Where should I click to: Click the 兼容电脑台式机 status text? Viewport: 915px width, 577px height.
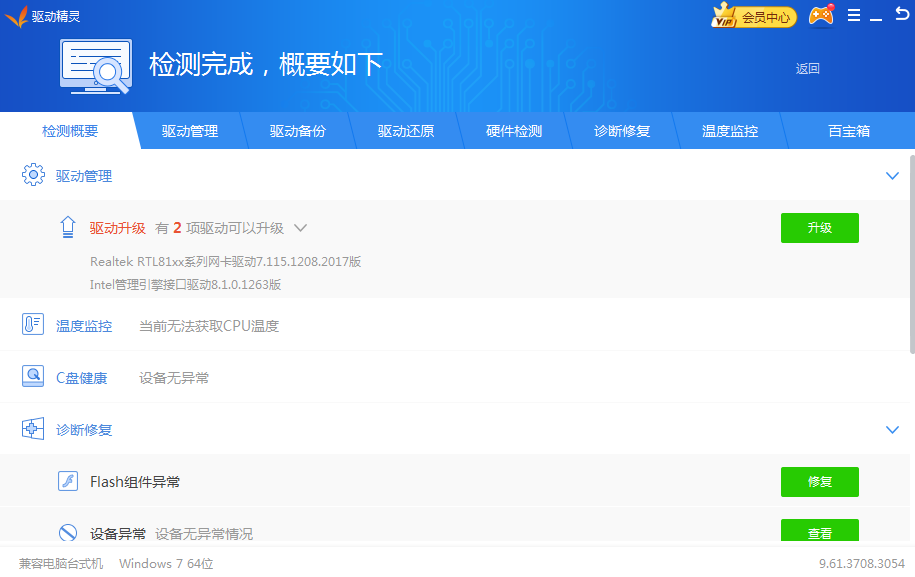61,564
